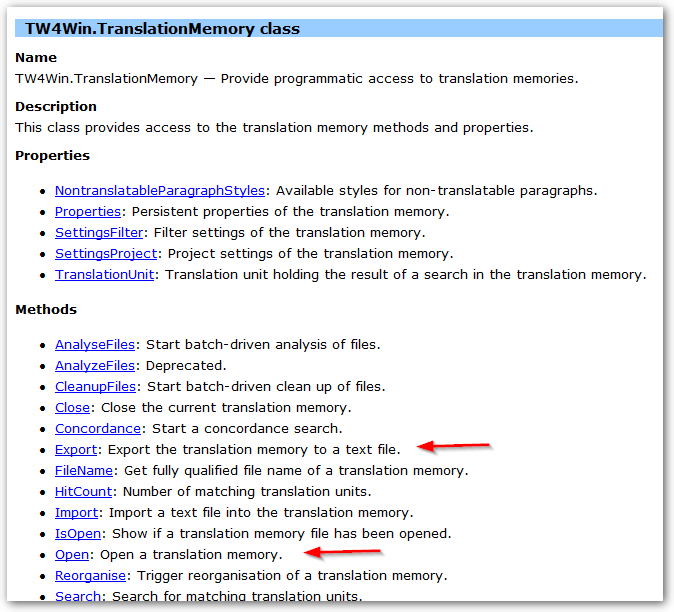Click text 'Persistent properties of the translation memory.'

point(291,211)
